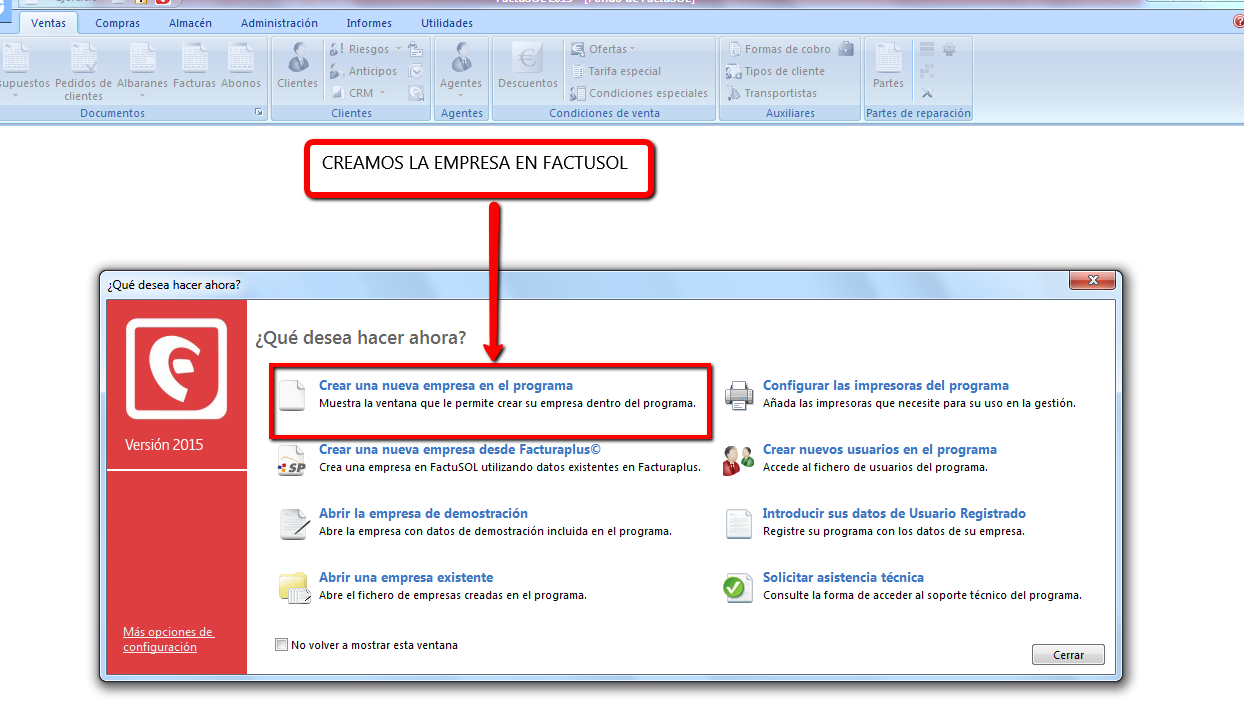Click the folder icon for Abrir una empresa existente

coord(294,587)
